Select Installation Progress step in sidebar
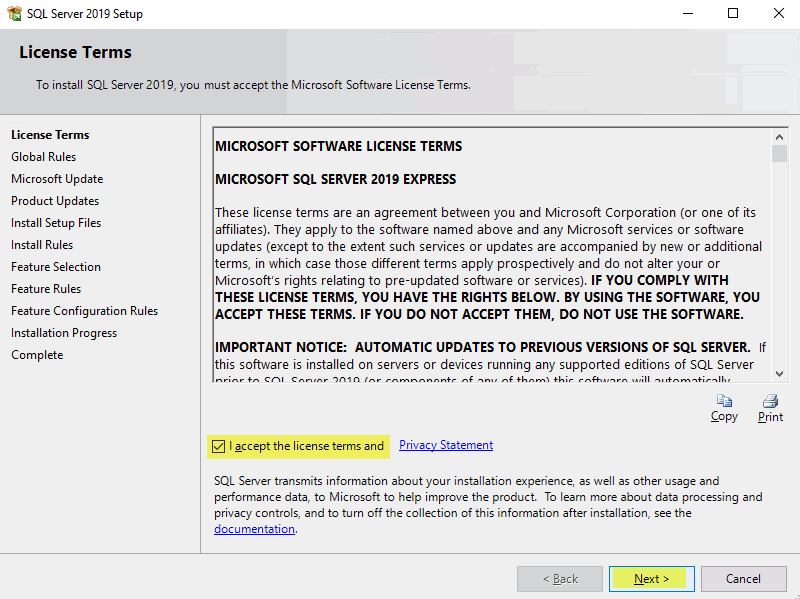Image resolution: width=800 pixels, height=599 pixels. (64, 333)
